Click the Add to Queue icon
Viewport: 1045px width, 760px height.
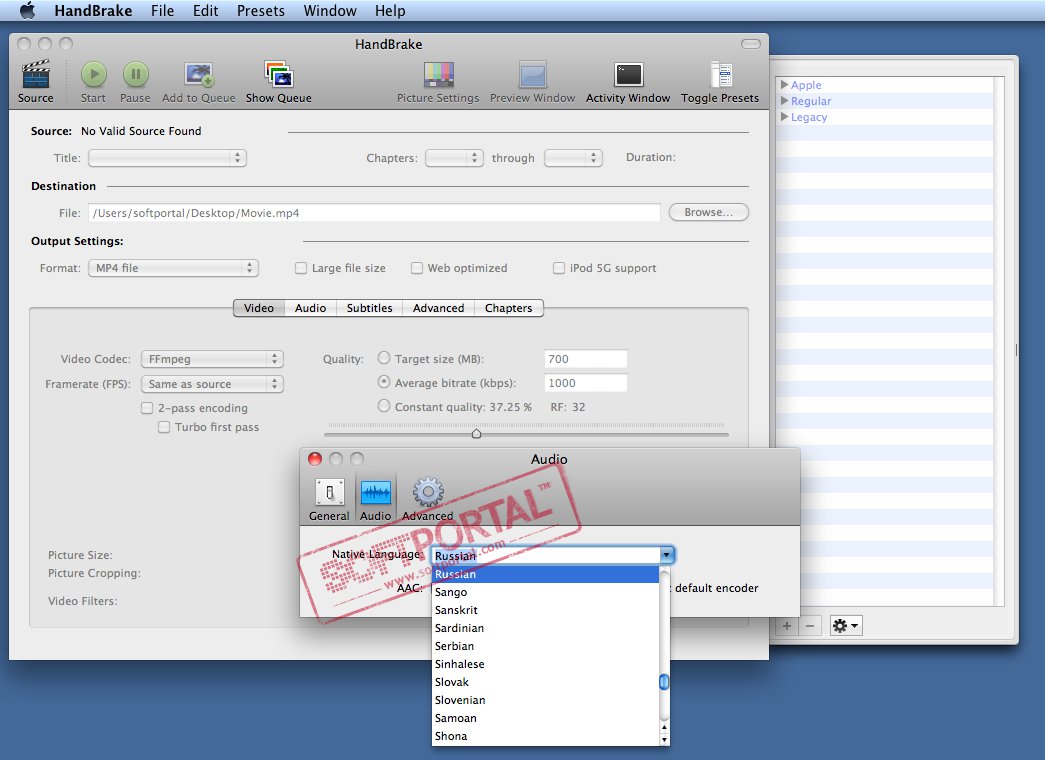pyautogui.click(x=199, y=74)
